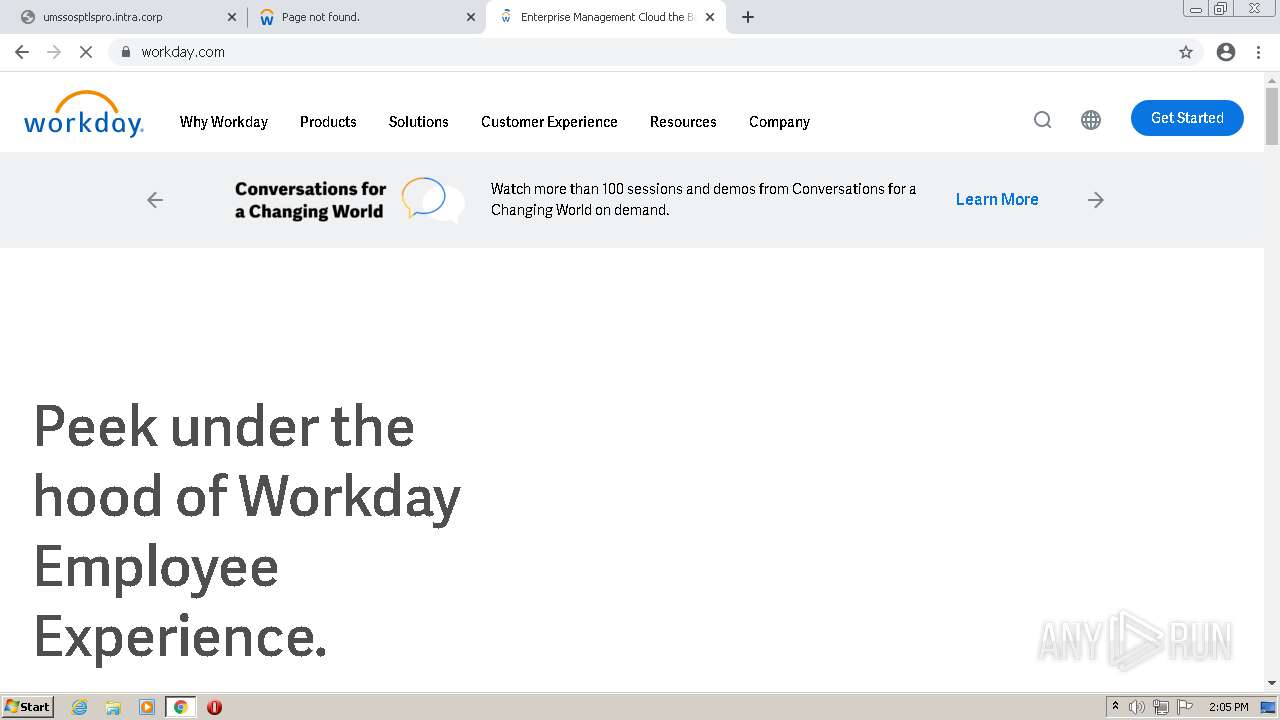Advance banner with right arrow
1280x720 pixels.
(x=1096, y=200)
